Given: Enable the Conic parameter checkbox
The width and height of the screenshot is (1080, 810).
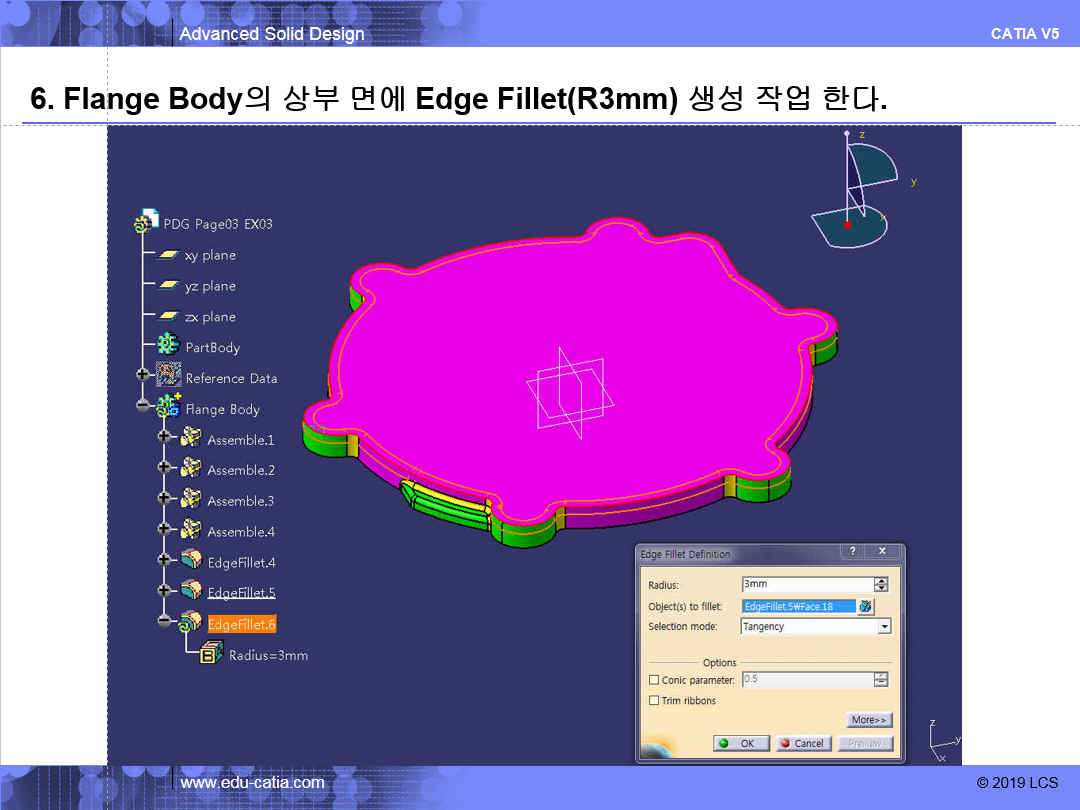Looking at the screenshot, I should (x=654, y=680).
